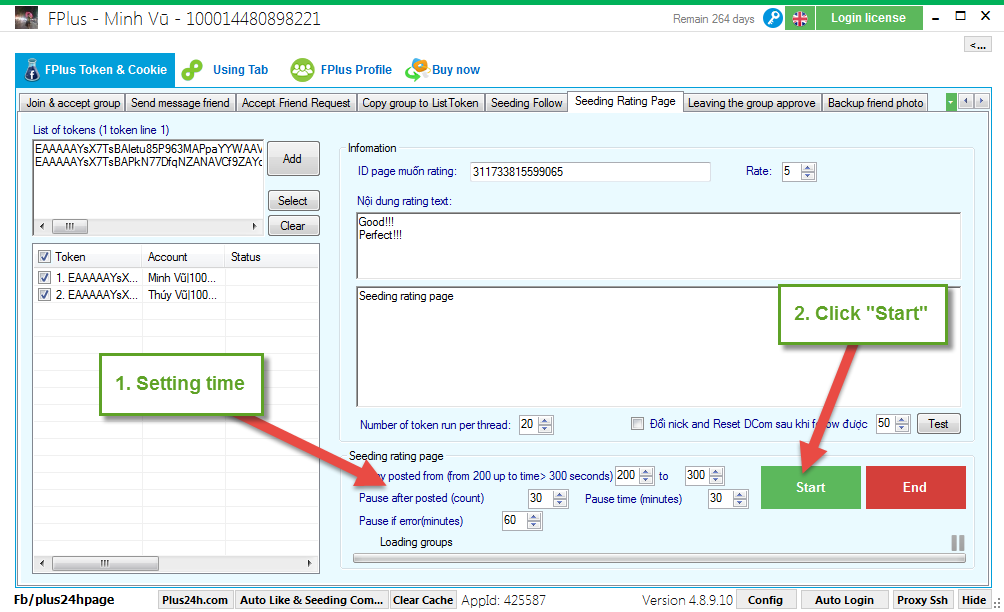Switch to Leaving the group approve tab

coord(752,103)
